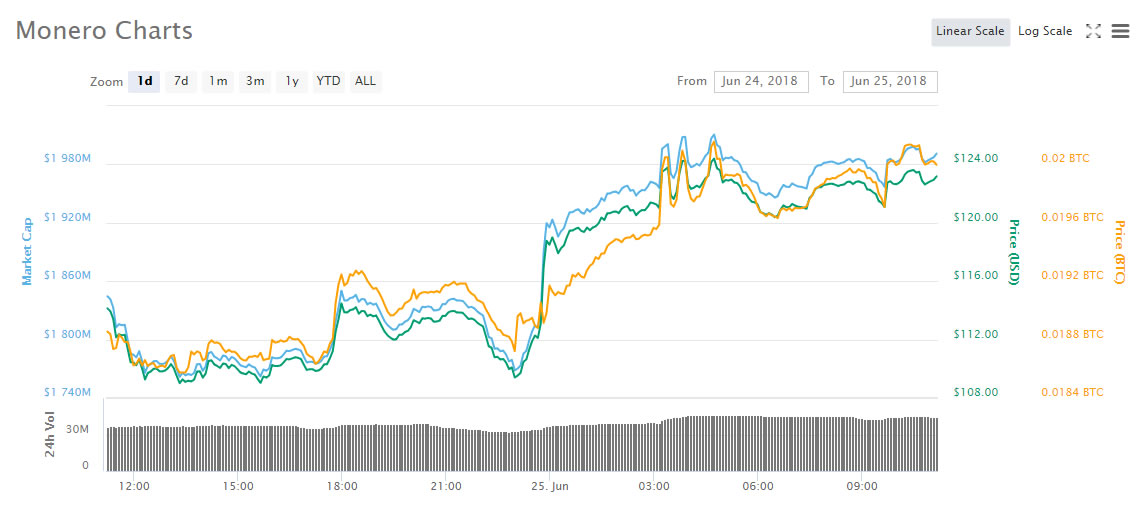1143x505 pixels.
Task: Click the $112.00 price label
Action: pos(976,334)
